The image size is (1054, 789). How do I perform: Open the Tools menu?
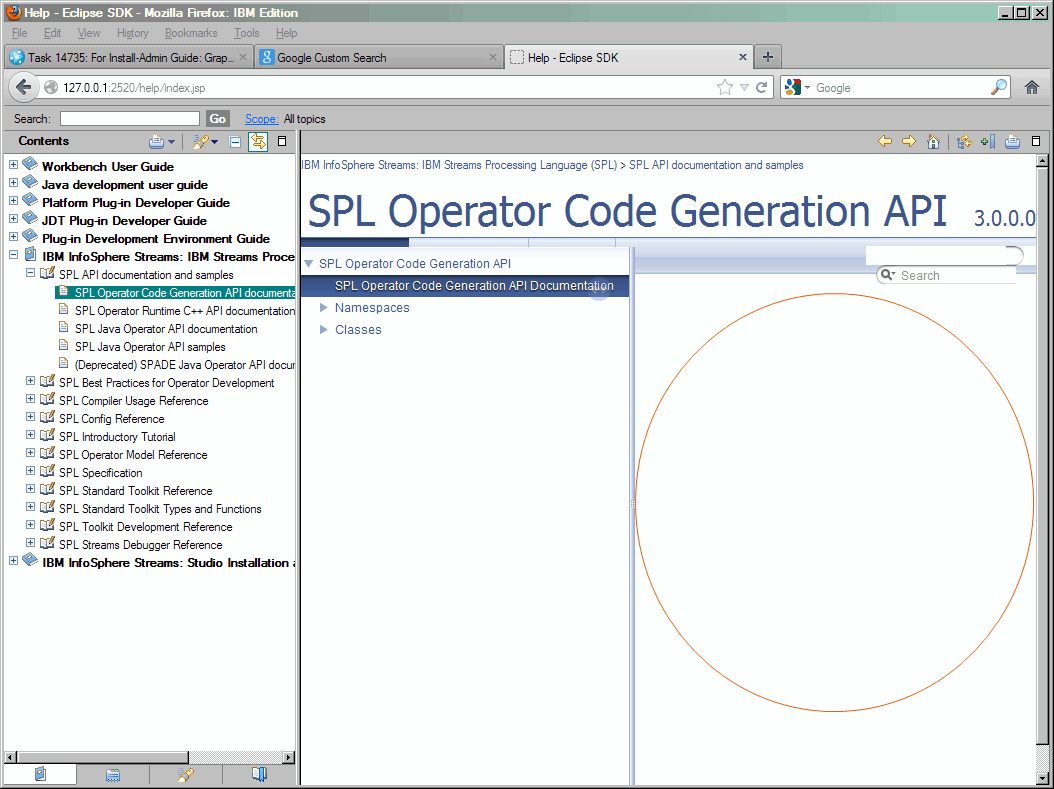[x=246, y=33]
